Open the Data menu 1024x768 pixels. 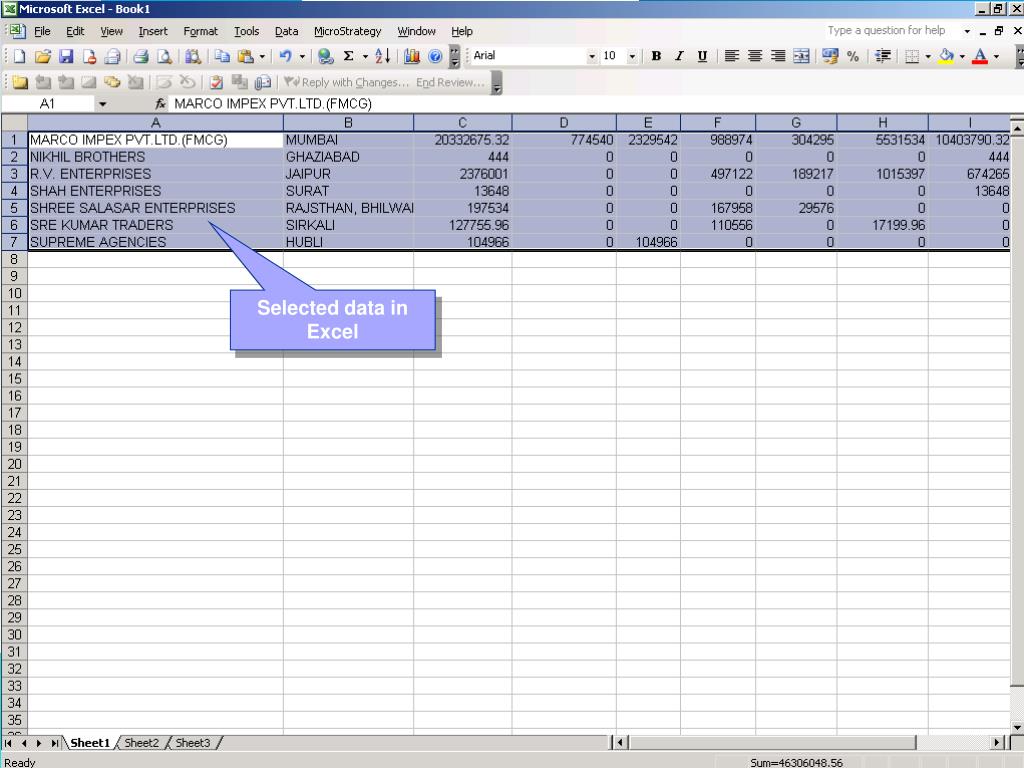pyautogui.click(x=286, y=31)
